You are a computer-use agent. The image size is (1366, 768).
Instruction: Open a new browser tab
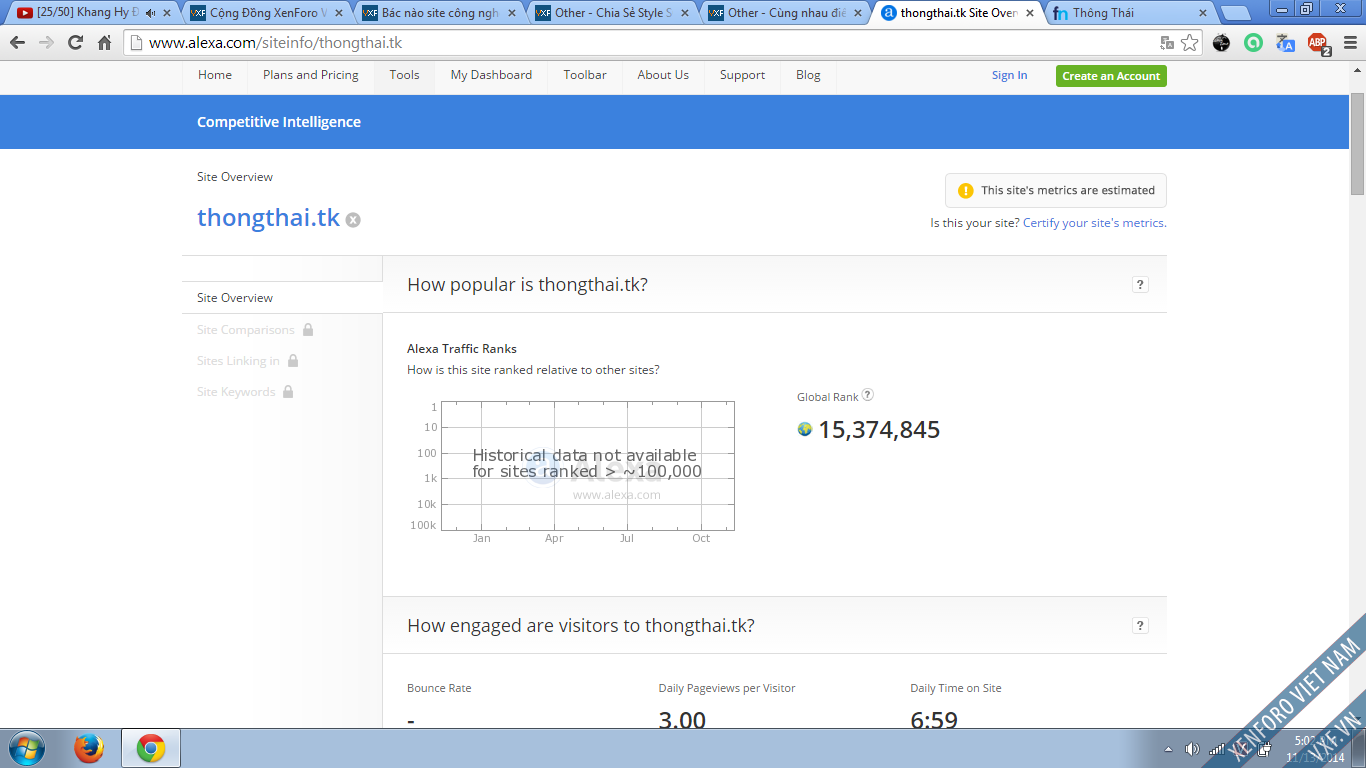1235,14
